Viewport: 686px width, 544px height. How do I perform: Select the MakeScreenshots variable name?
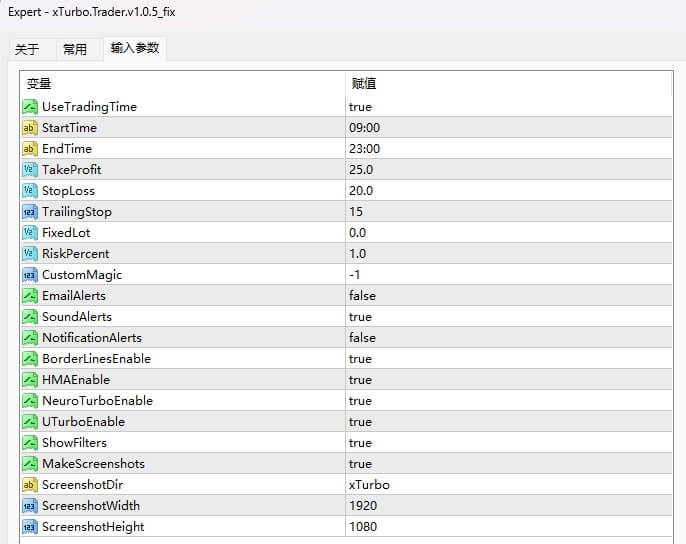[93, 464]
